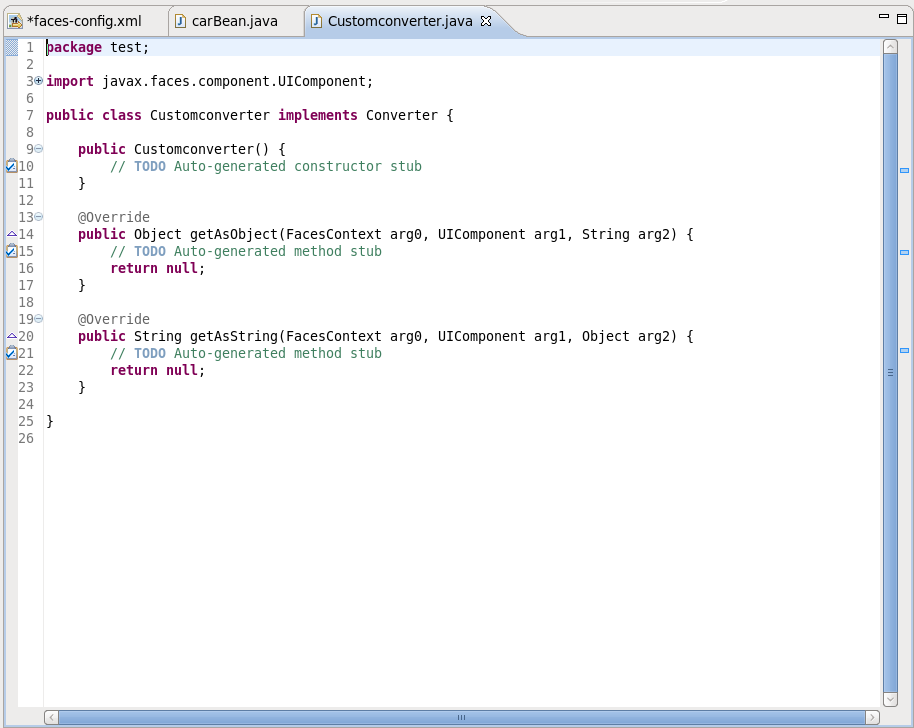
Task: Click the faces-config.xml tab icon
Action: coord(15,22)
